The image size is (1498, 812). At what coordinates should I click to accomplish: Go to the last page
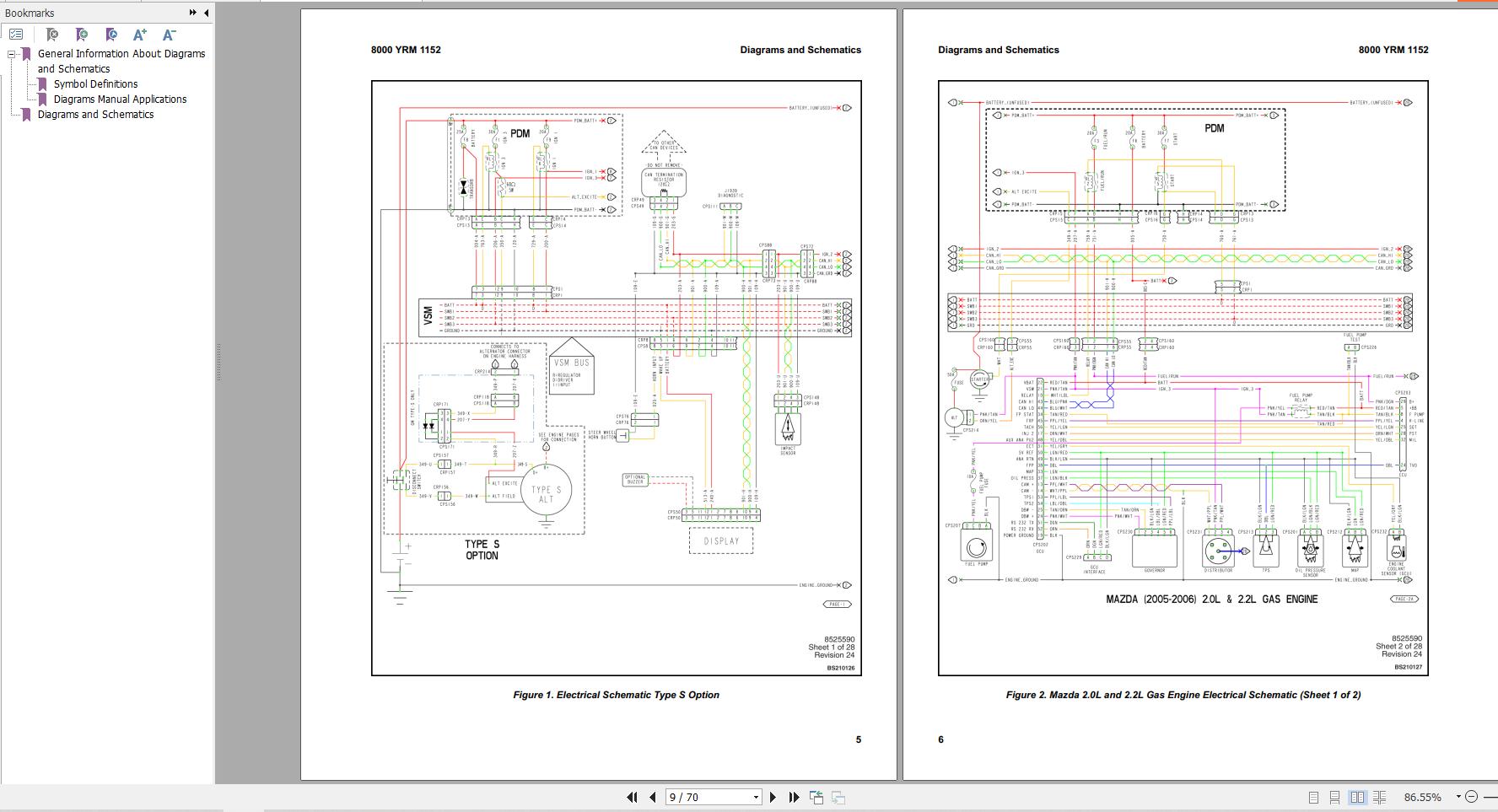click(x=794, y=797)
